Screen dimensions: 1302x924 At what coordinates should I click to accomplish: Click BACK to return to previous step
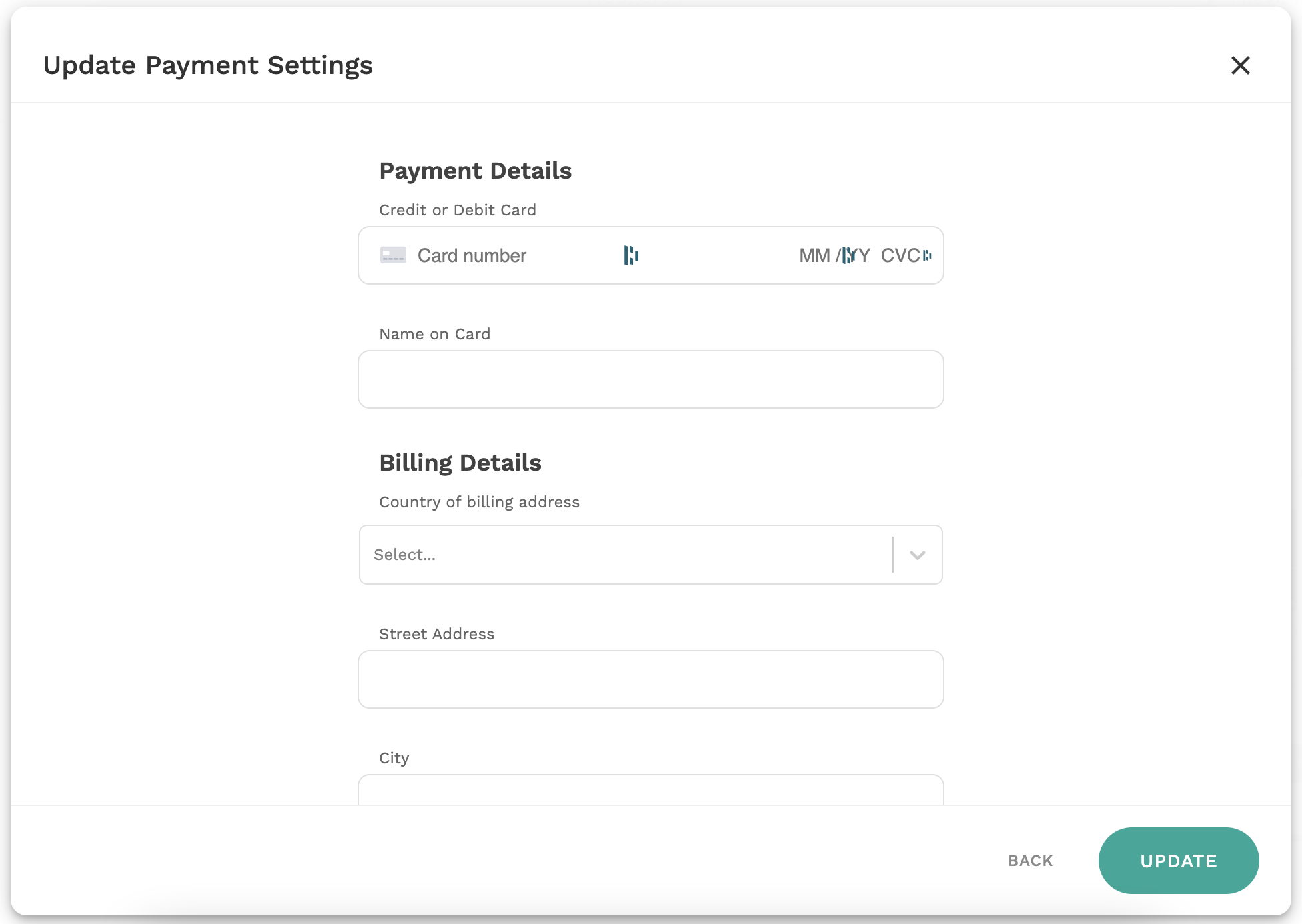1030,861
